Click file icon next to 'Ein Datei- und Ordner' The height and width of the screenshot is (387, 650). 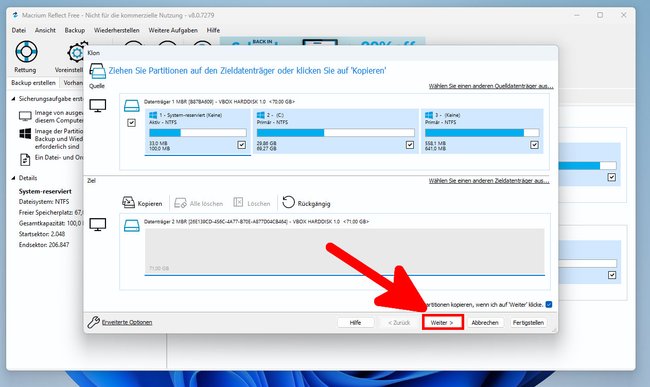pos(25,160)
